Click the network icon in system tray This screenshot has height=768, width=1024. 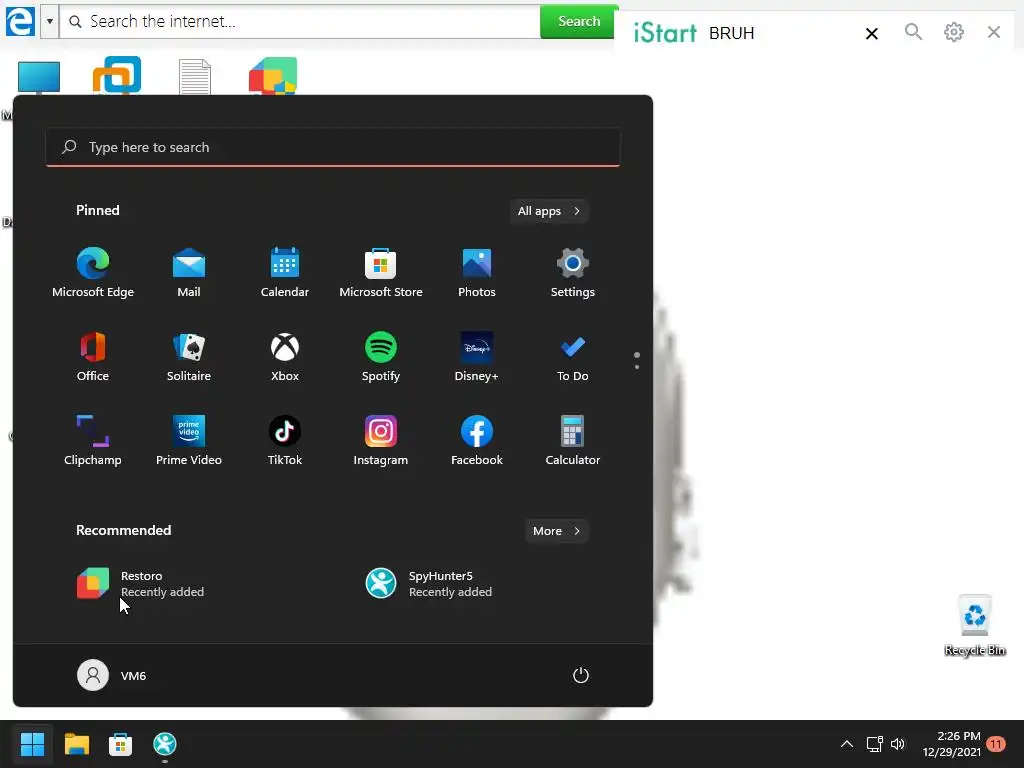point(874,744)
